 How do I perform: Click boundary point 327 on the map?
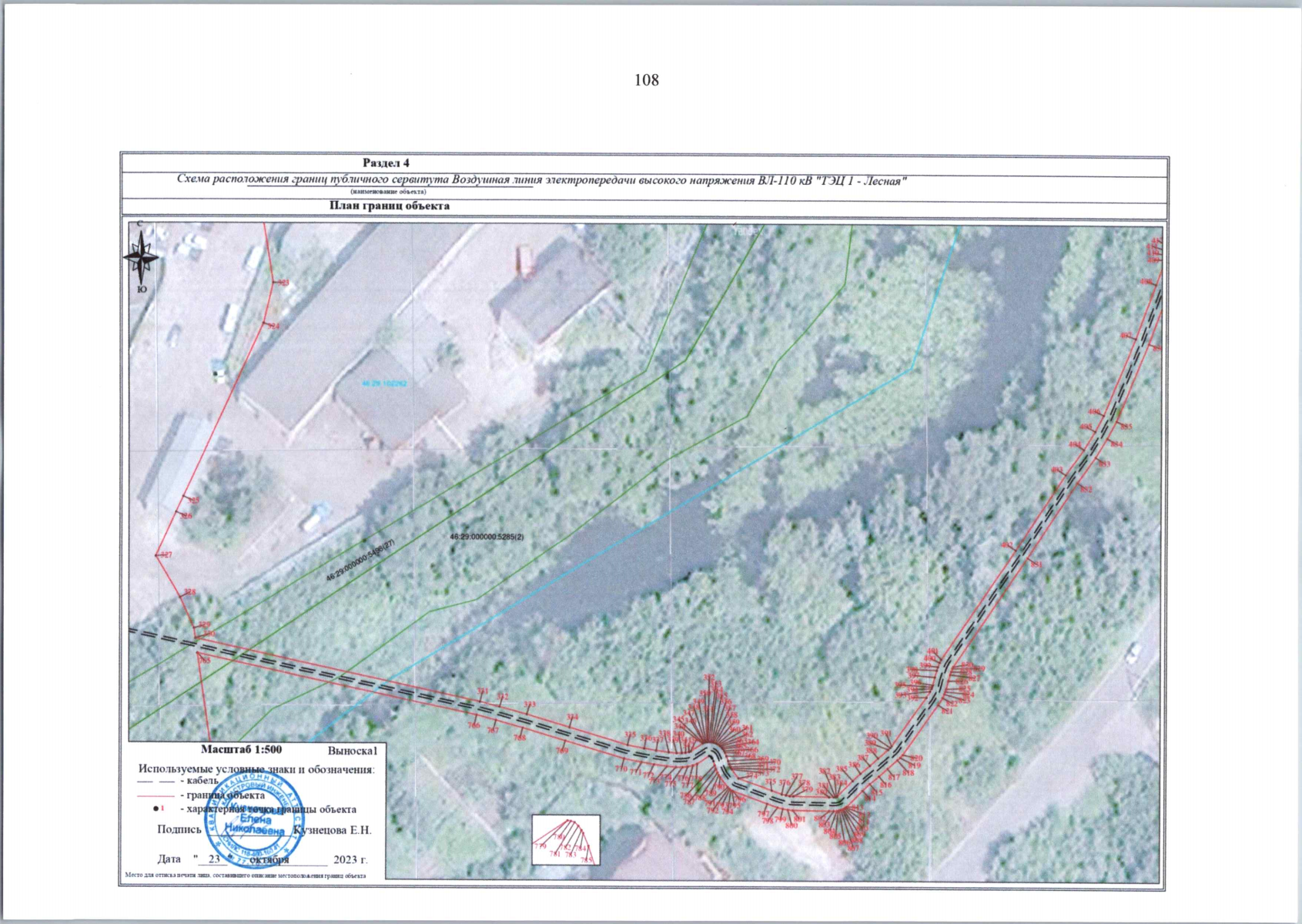(x=166, y=555)
